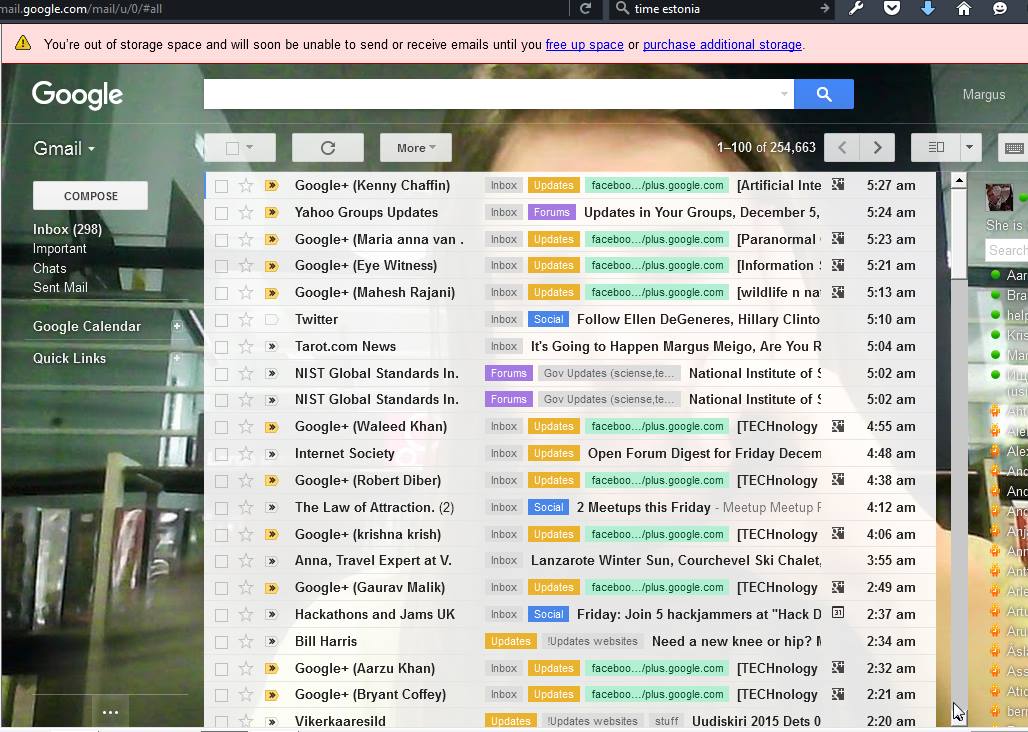Screen dimensions: 1028x732
Task: Go to the older messages page arrow
Action: [x=877, y=148]
